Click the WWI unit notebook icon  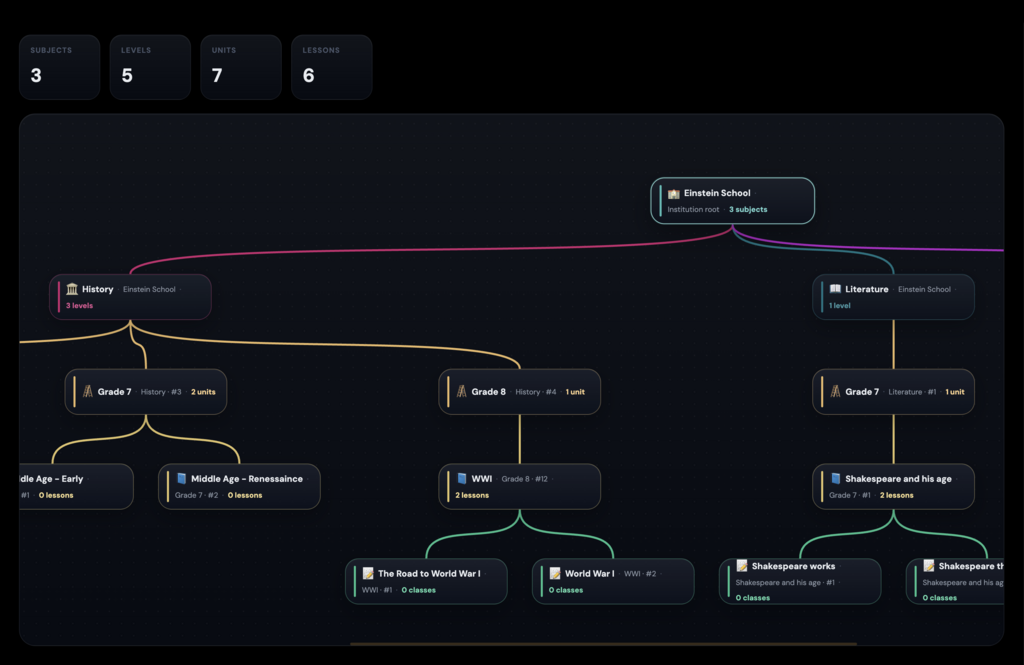(462, 478)
